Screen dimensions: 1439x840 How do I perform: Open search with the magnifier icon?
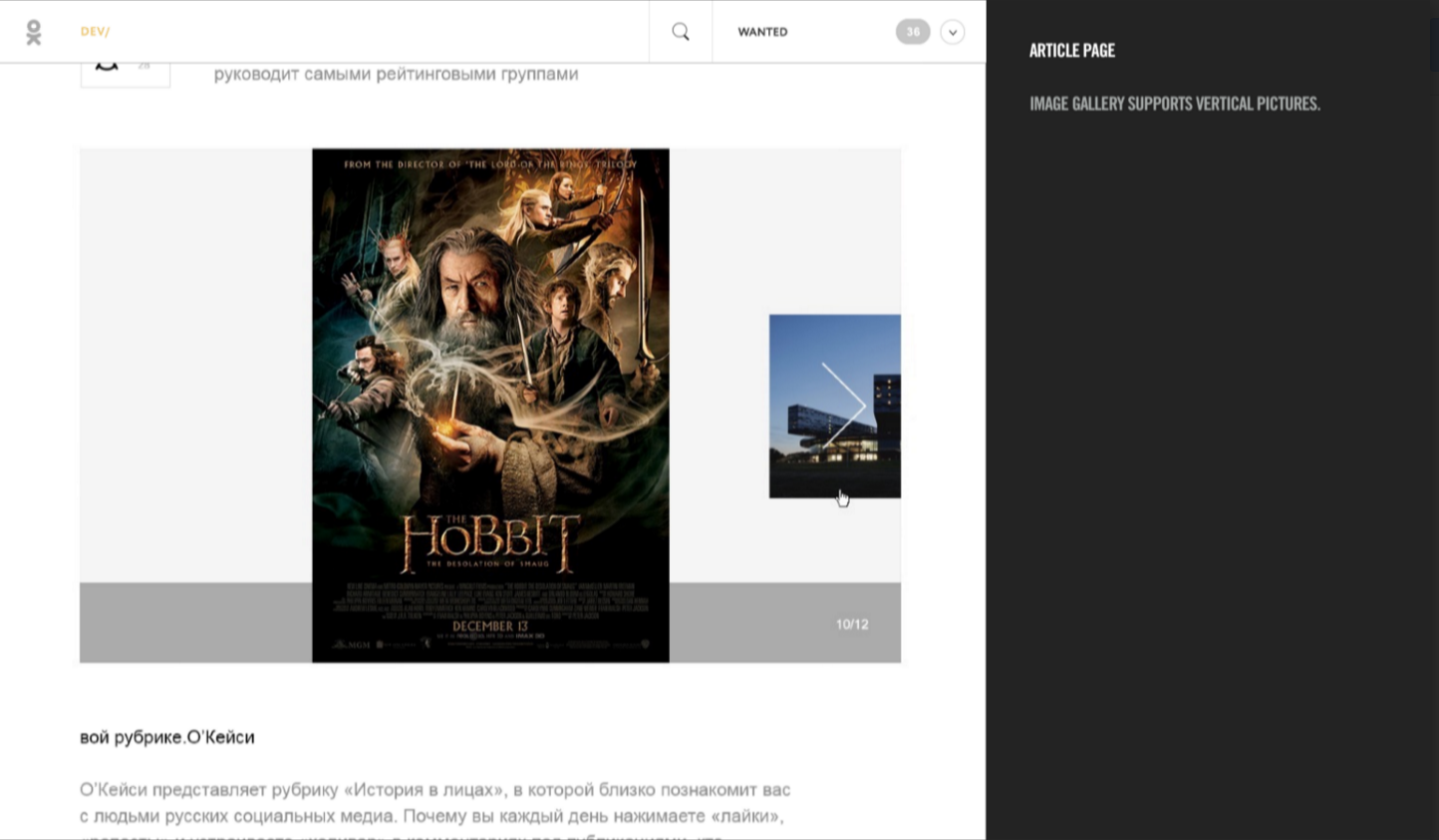[x=681, y=32]
